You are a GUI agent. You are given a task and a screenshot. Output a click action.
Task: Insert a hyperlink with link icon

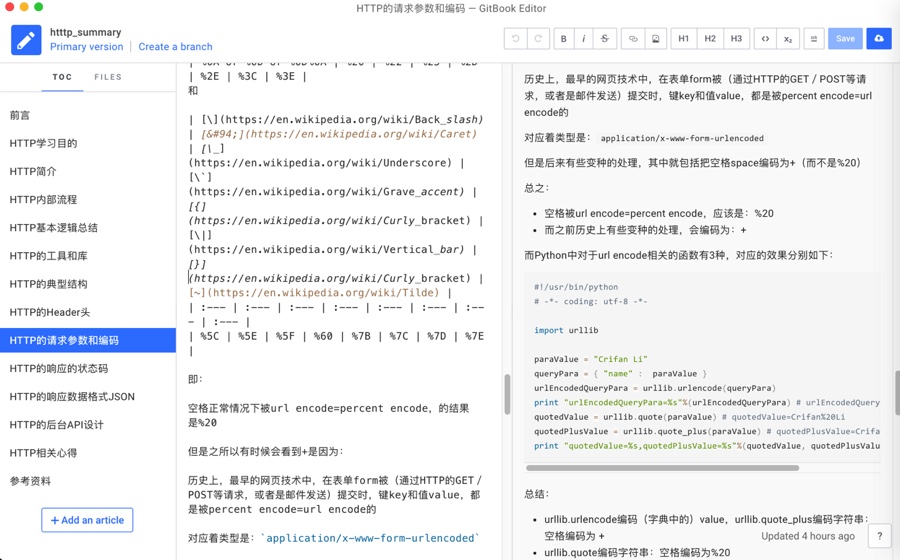pos(633,38)
